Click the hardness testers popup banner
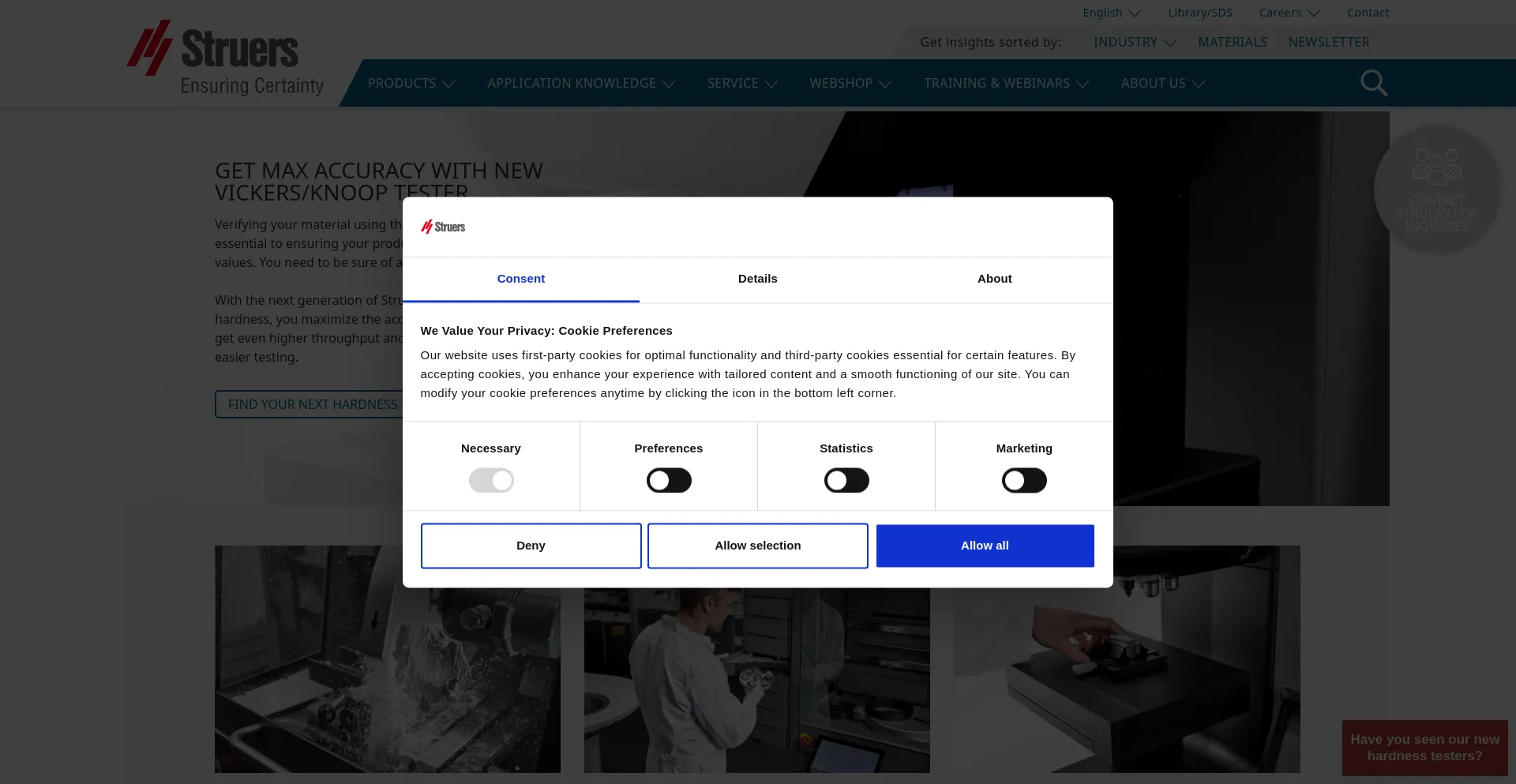This screenshot has width=1516, height=784. click(x=1424, y=747)
